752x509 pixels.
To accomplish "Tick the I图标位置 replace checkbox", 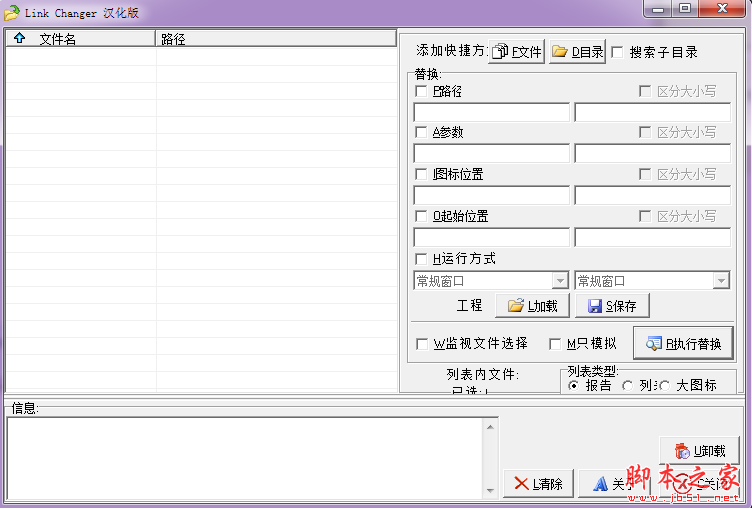I will pos(421,174).
